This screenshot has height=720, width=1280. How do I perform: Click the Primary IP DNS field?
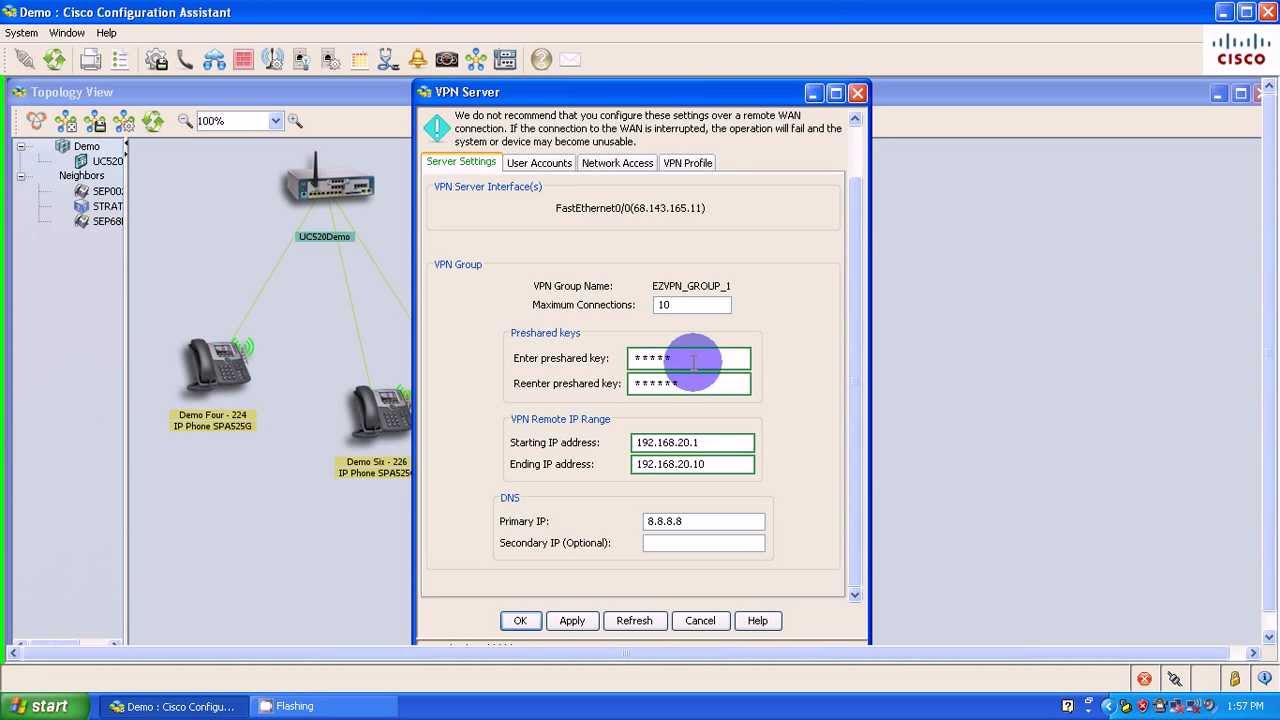[x=704, y=521]
